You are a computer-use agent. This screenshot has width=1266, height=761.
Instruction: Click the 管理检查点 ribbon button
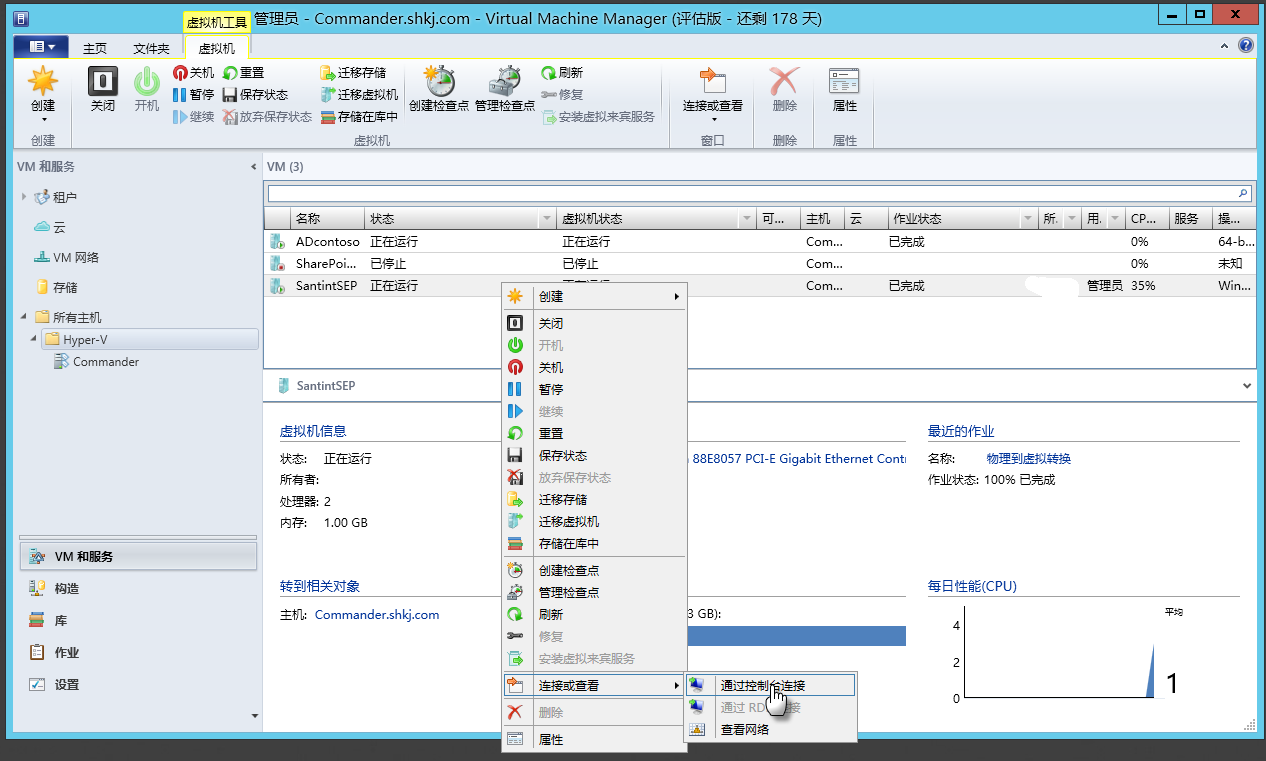click(x=505, y=90)
